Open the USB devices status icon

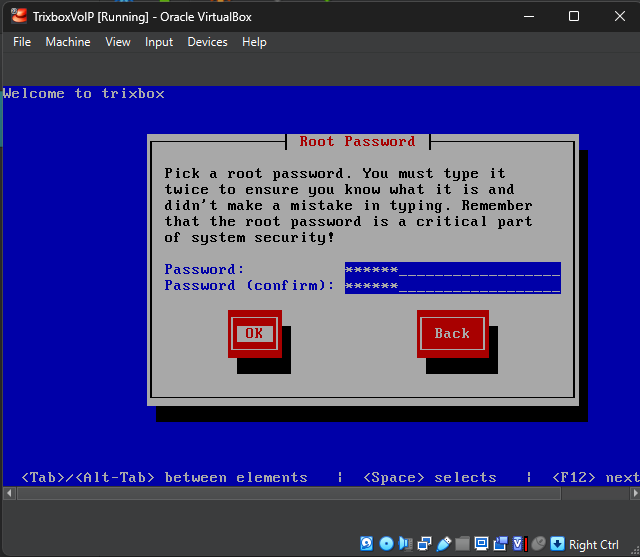click(444, 544)
